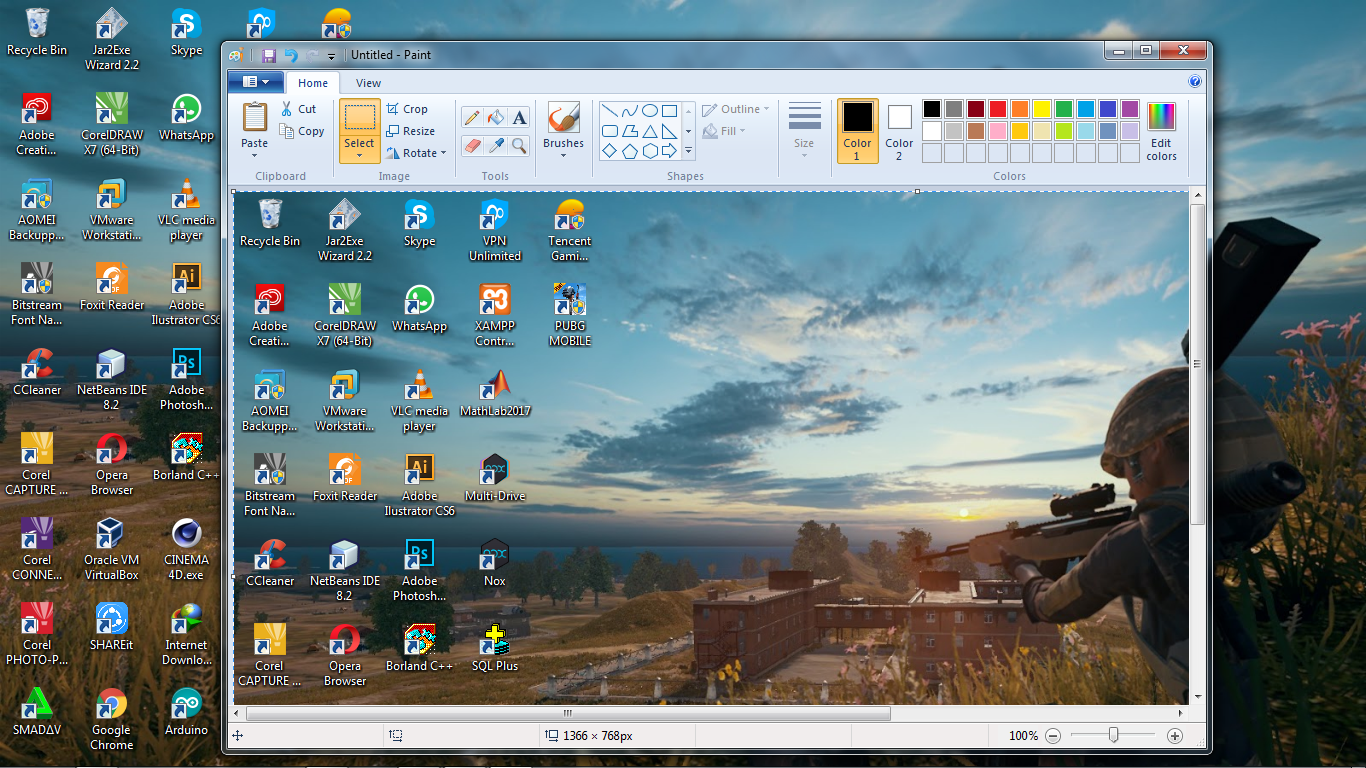Open the Select options dropdown arrow
The height and width of the screenshot is (768, 1366).
point(359,156)
